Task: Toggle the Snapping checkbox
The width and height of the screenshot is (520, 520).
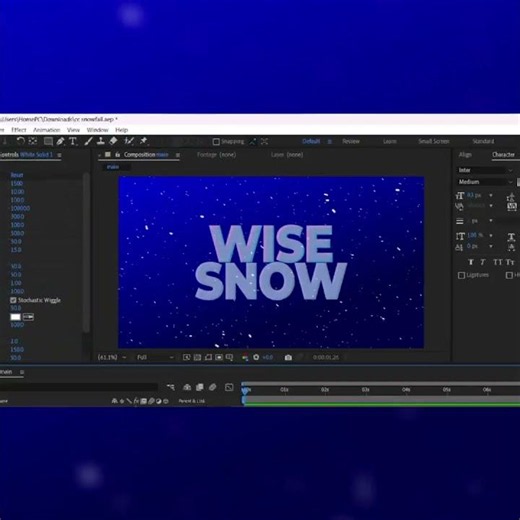Action: point(216,142)
